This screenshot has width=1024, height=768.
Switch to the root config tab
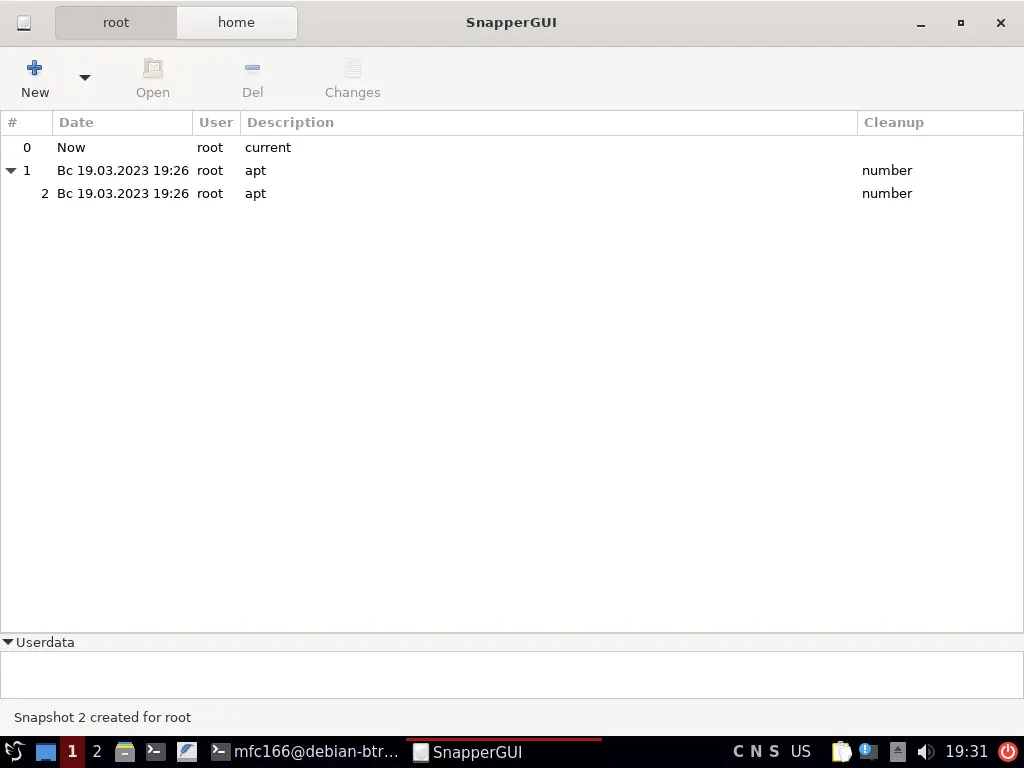coord(116,22)
